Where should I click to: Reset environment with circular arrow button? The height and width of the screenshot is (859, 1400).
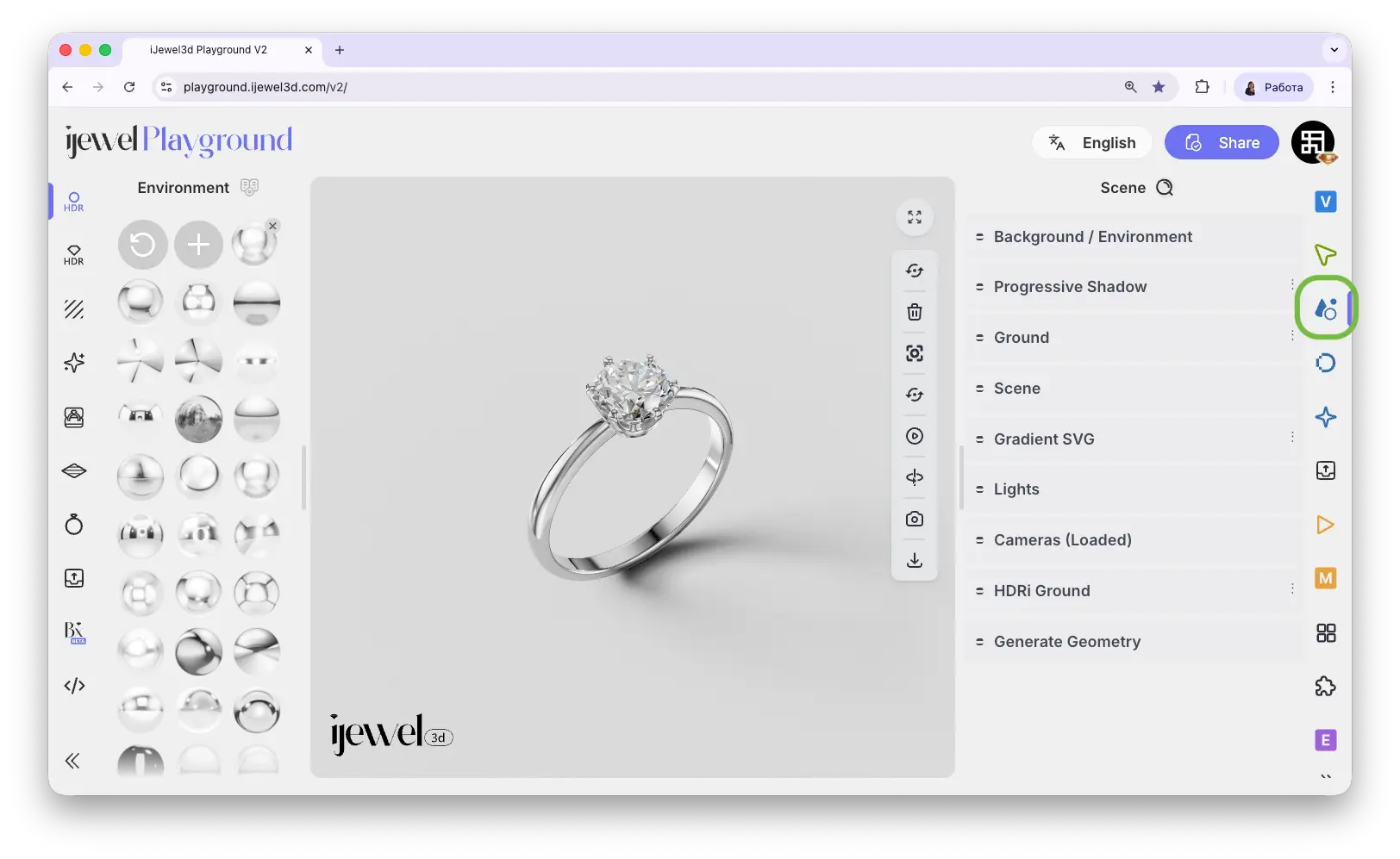tap(142, 245)
